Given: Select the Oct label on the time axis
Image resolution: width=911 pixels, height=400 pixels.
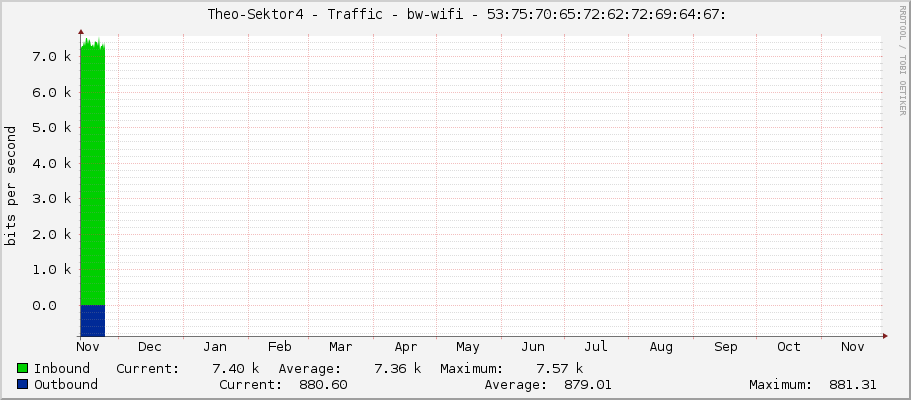Looking at the screenshot, I should click(789, 347).
